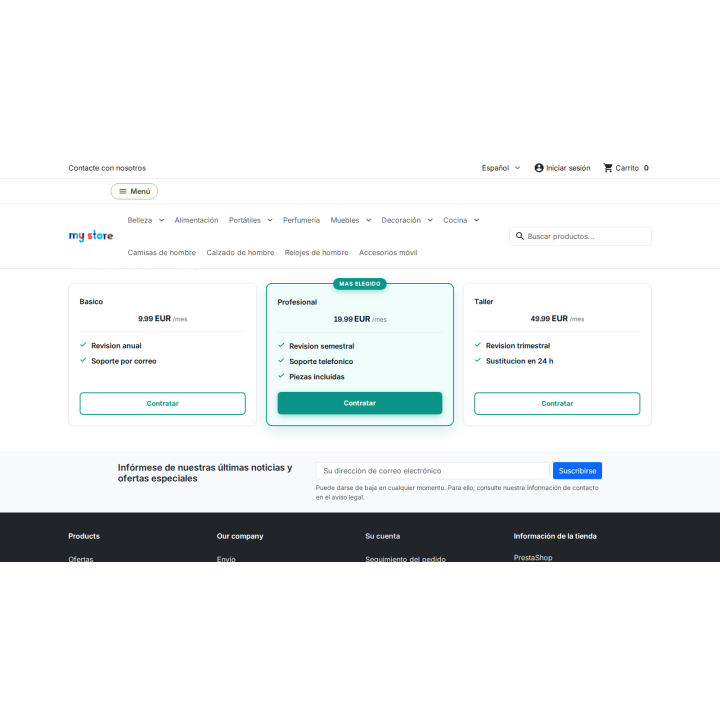Viewport: 720px width, 720px height.
Task: Click the Products footer heading
Action: click(84, 536)
